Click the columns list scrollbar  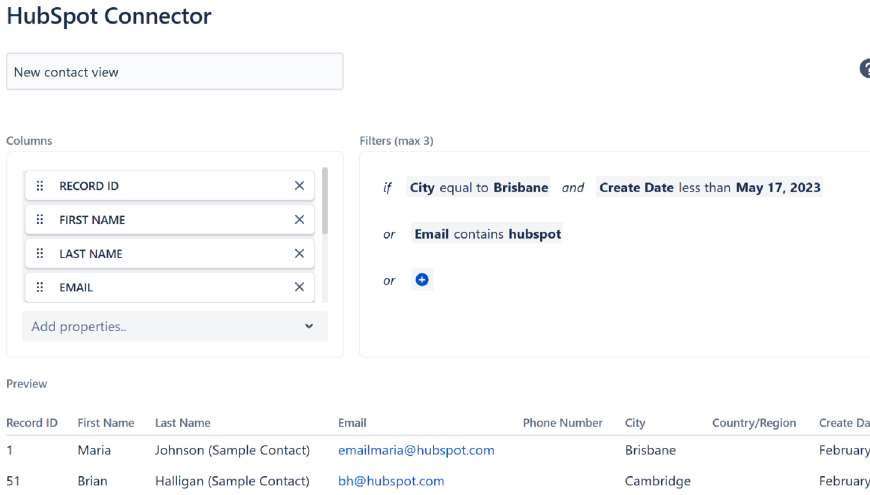coord(325,201)
